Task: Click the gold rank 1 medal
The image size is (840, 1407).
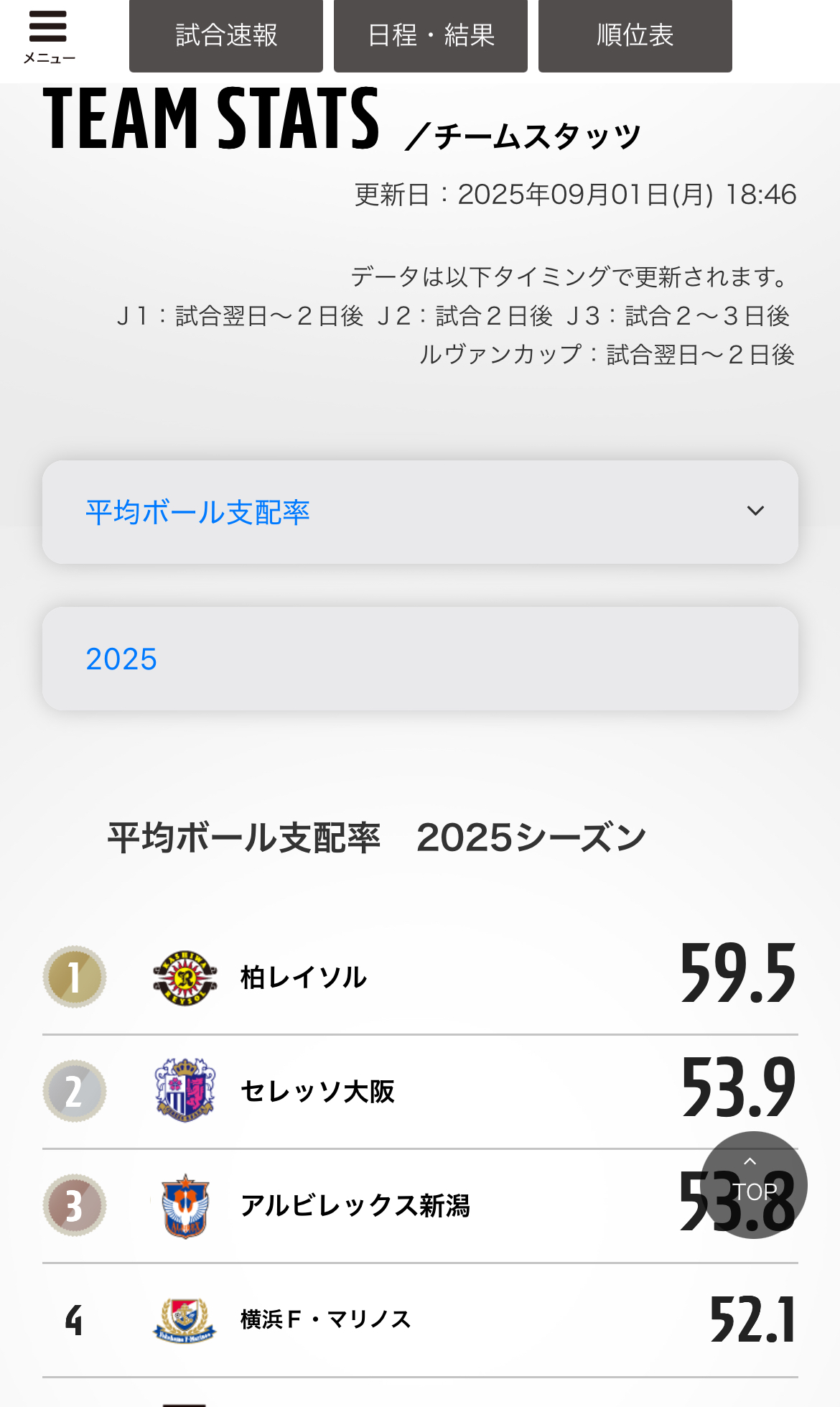Action: [x=74, y=977]
